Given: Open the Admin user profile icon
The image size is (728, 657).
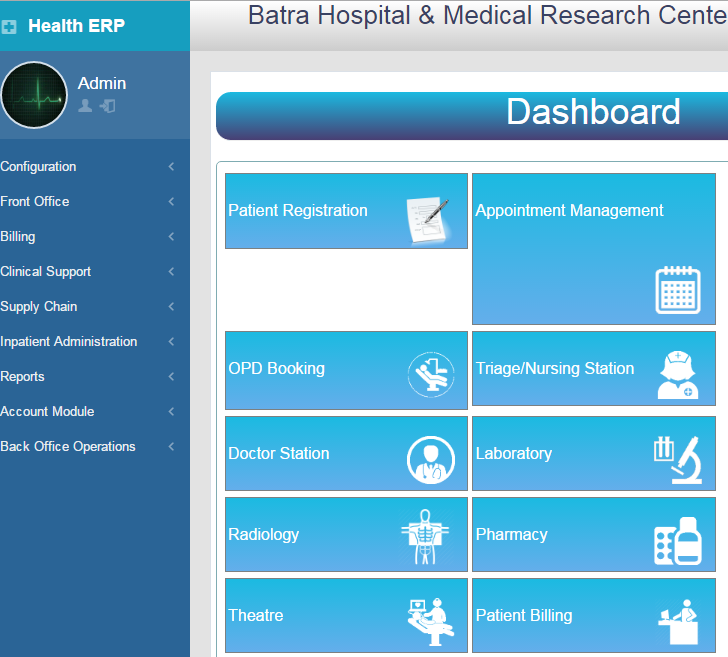Looking at the screenshot, I should [85, 106].
